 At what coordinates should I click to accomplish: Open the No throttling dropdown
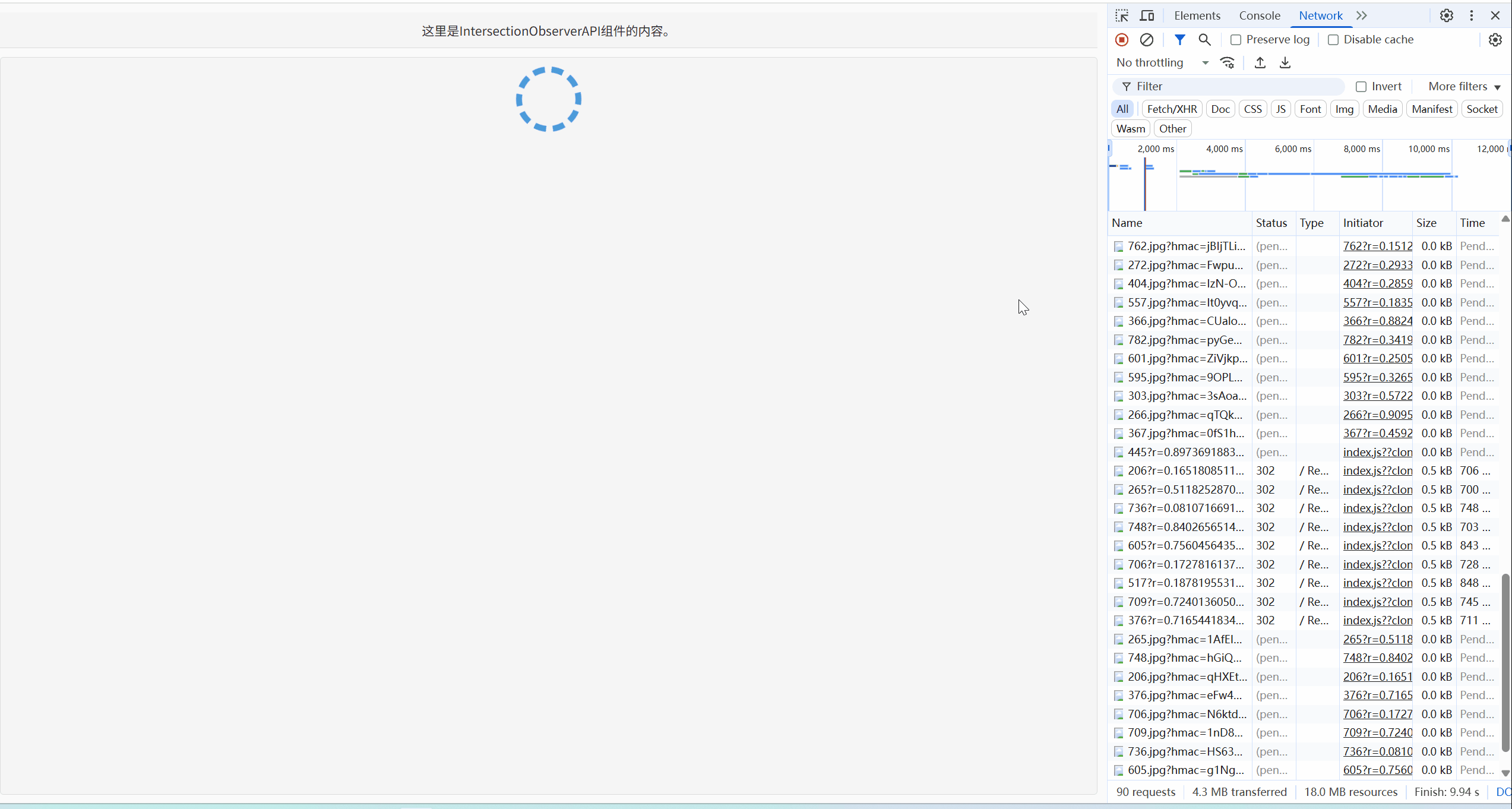coord(1161,62)
